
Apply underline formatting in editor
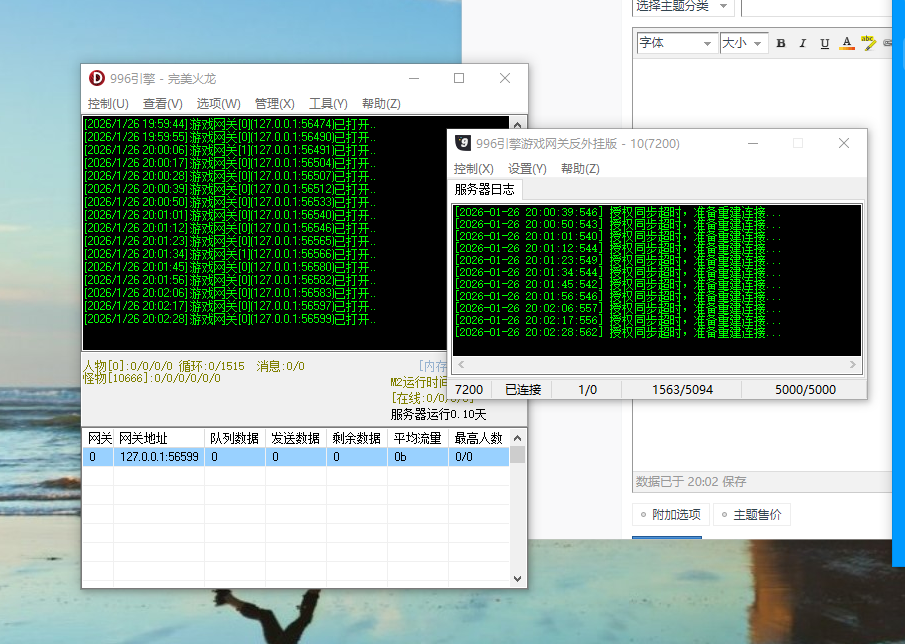(x=825, y=43)
